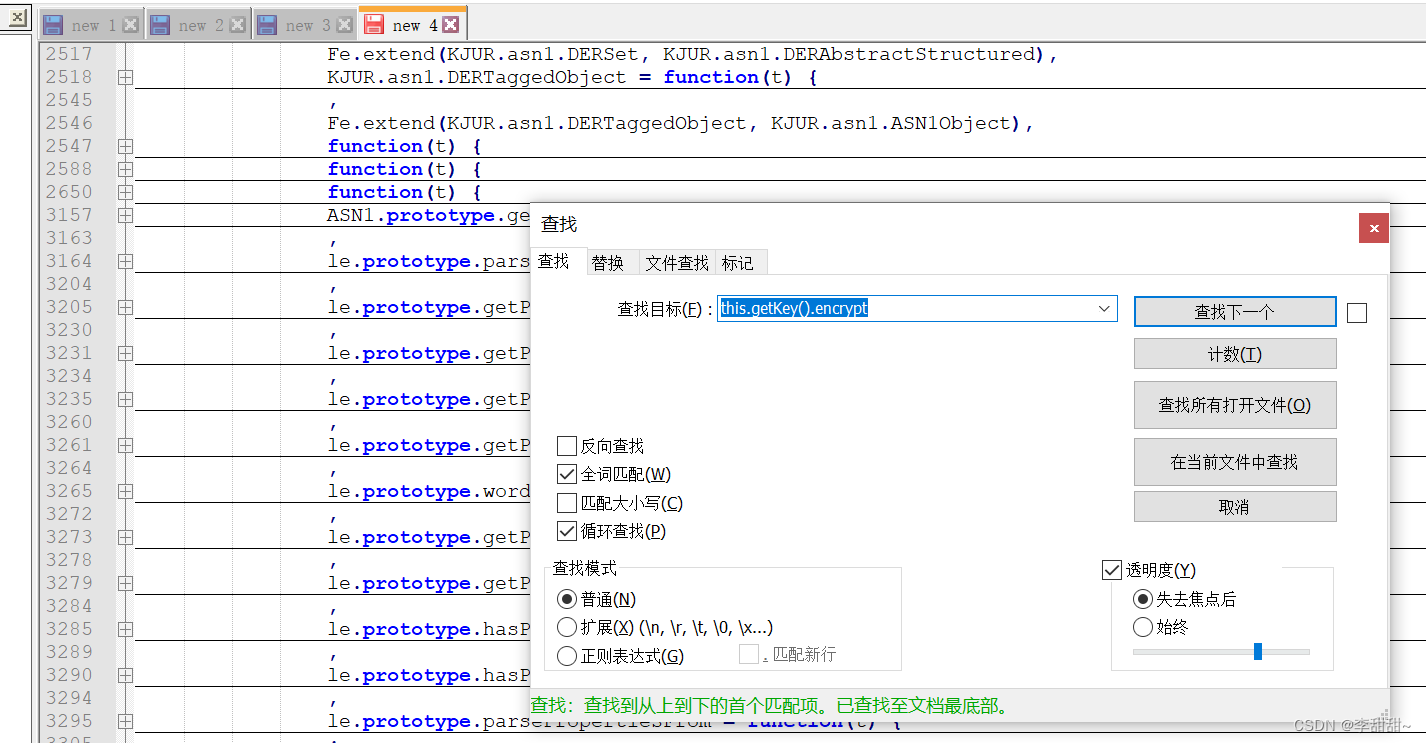Viewport: 1426px width, 743px height.
Task: Open the 文件查找 tab
Action: point(677,262)
